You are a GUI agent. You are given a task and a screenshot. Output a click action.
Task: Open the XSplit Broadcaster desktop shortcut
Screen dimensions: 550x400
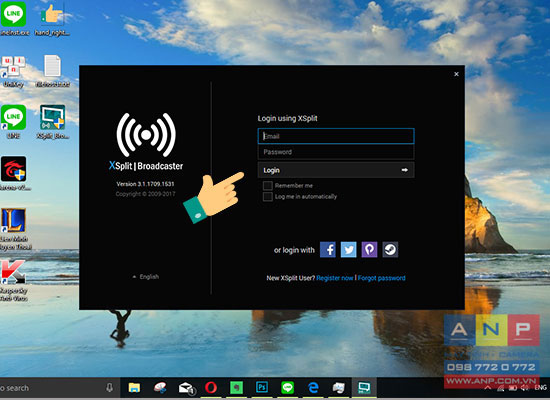coord(52,122)
